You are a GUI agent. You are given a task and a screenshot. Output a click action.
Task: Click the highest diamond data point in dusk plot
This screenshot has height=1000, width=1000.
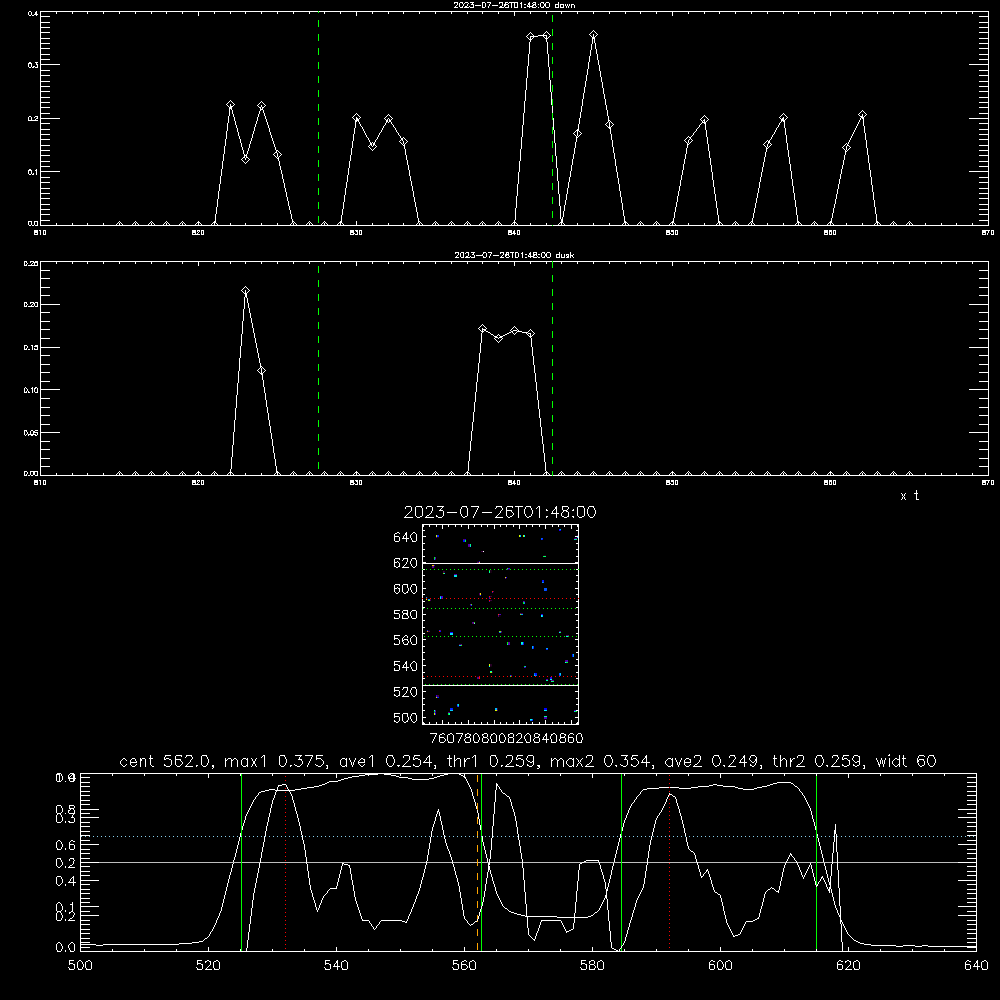point(246,291)
